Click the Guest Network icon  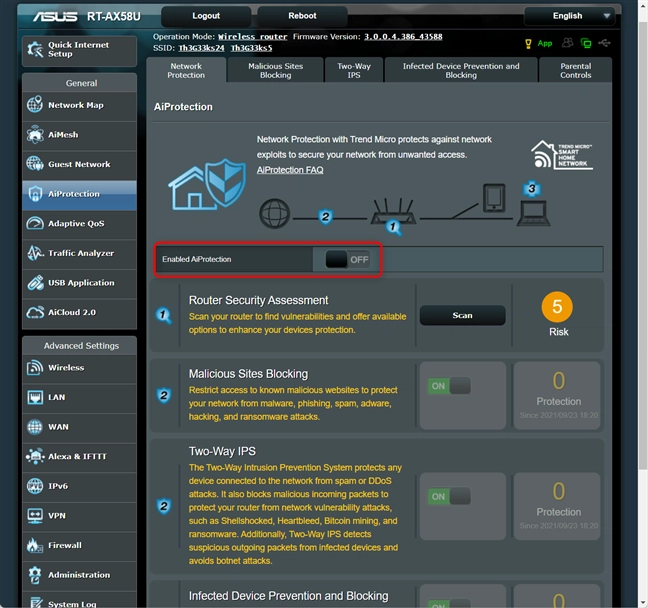pyautogui.click(x=35, y=164)
